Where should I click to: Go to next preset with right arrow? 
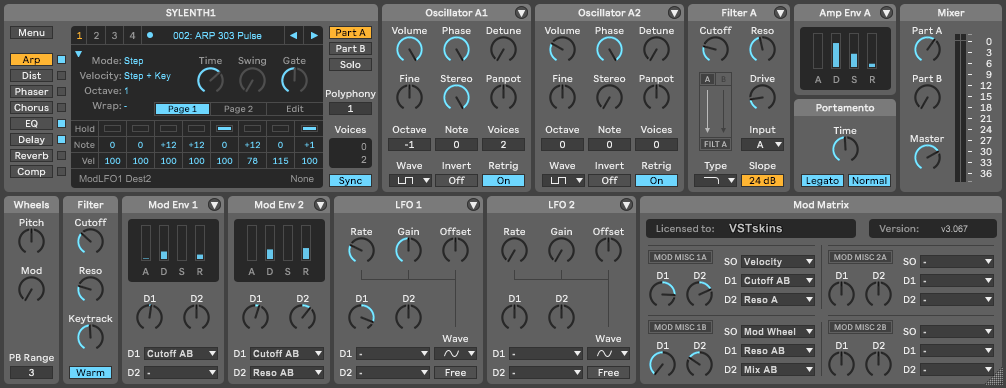[x=314, y=36]
